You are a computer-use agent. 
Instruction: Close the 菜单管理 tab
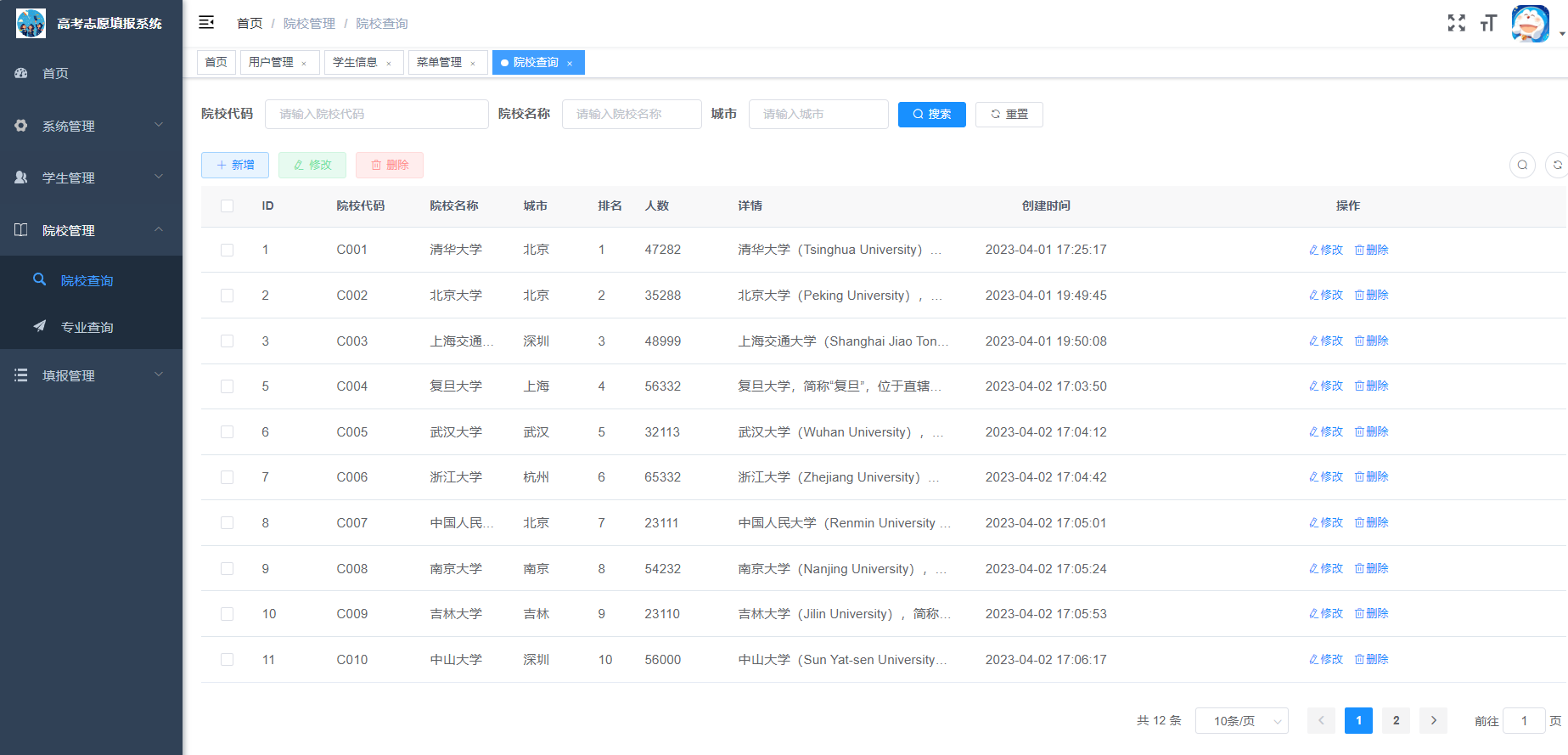click(473, 63)
